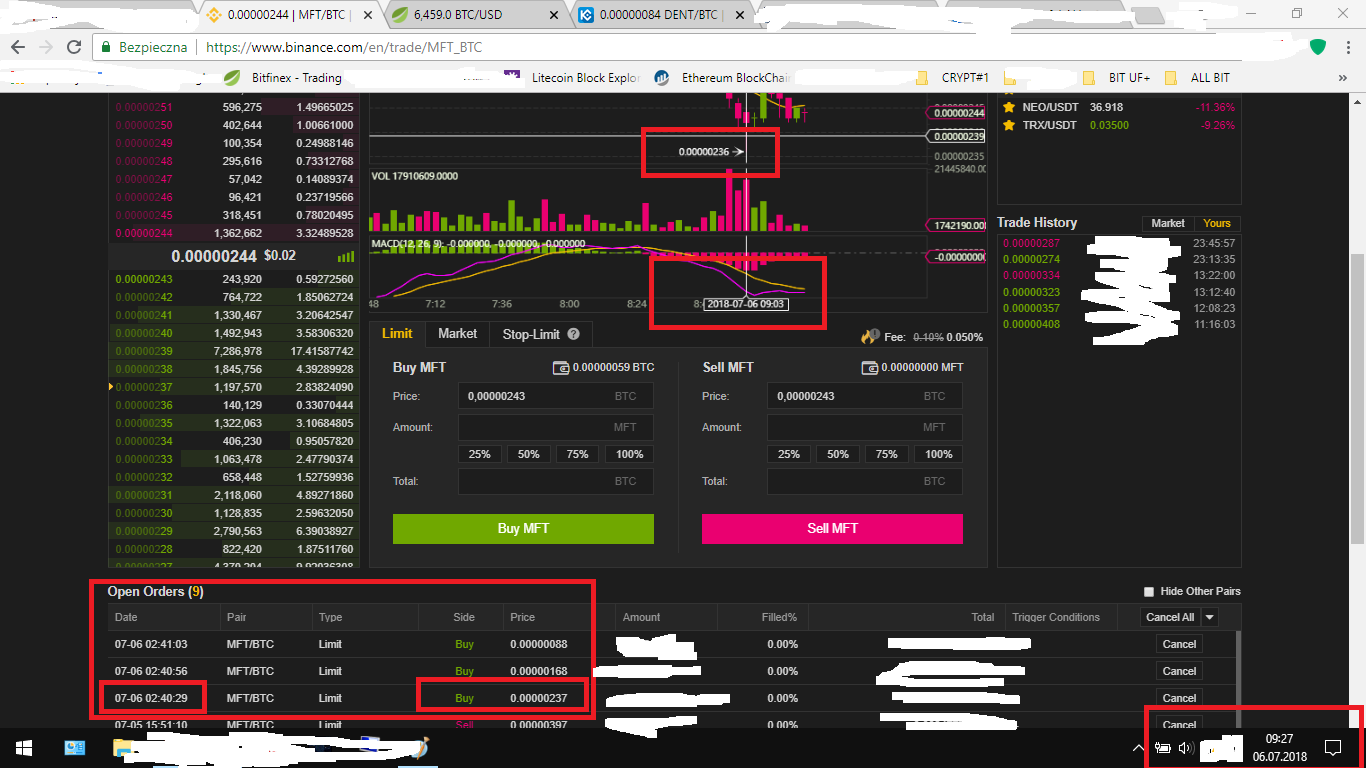Set sell amount to 75%

coord(887,454)
